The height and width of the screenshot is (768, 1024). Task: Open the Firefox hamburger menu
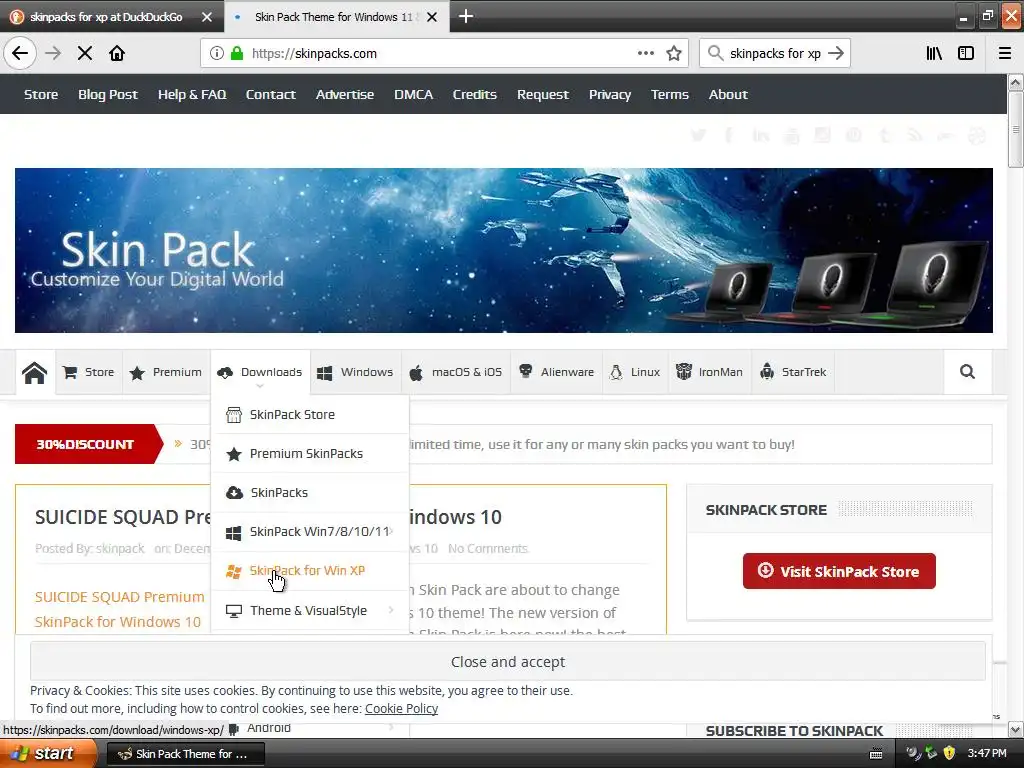(1005, 54)
